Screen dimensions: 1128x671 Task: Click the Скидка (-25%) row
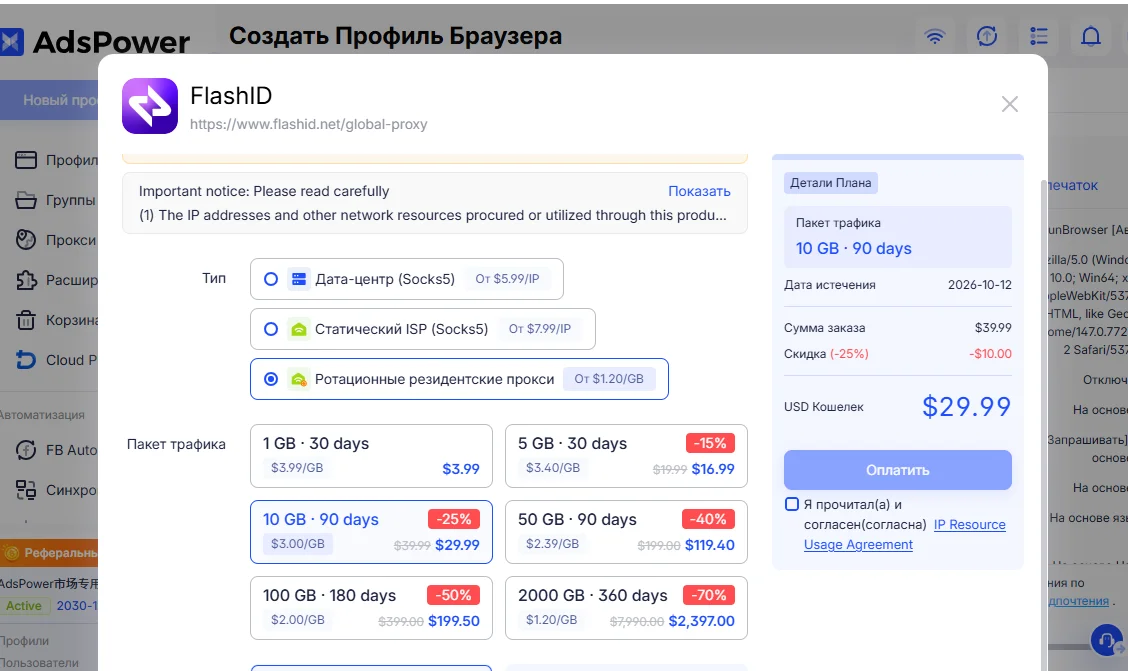click(x=898, y=354)
